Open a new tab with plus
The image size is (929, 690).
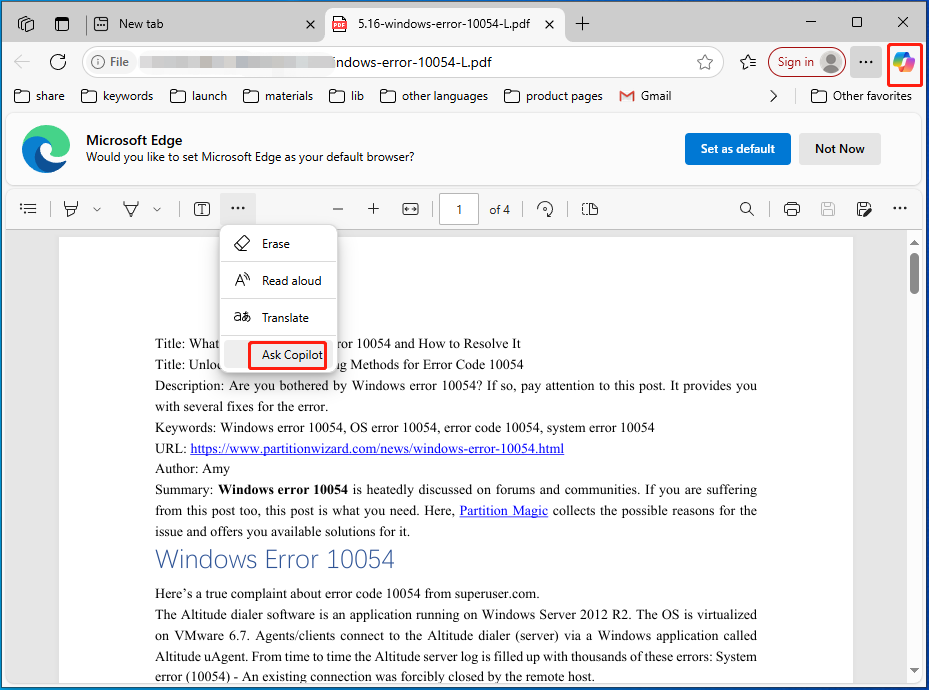tap(582, 24)
